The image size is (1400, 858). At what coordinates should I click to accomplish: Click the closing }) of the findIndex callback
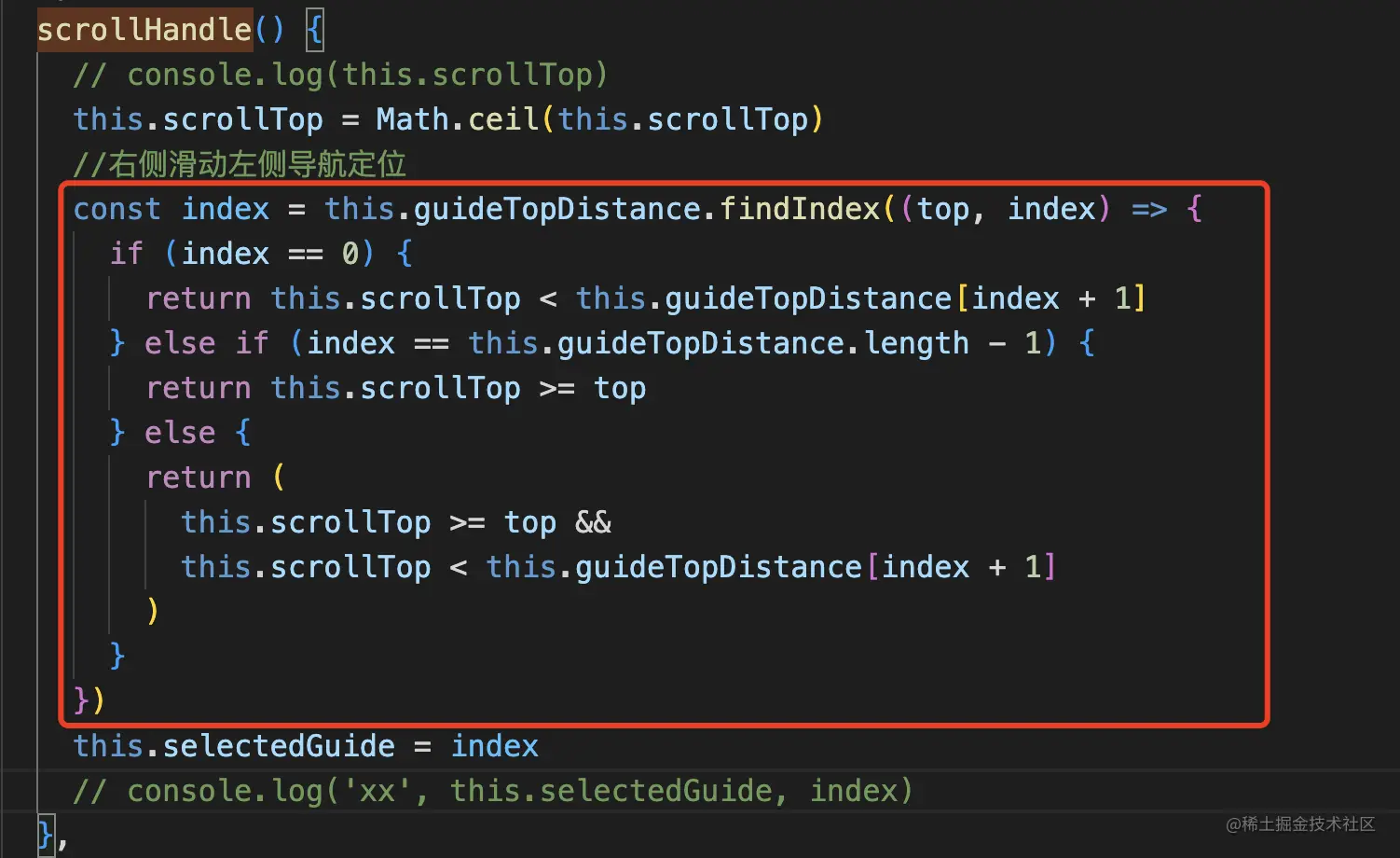89,699
